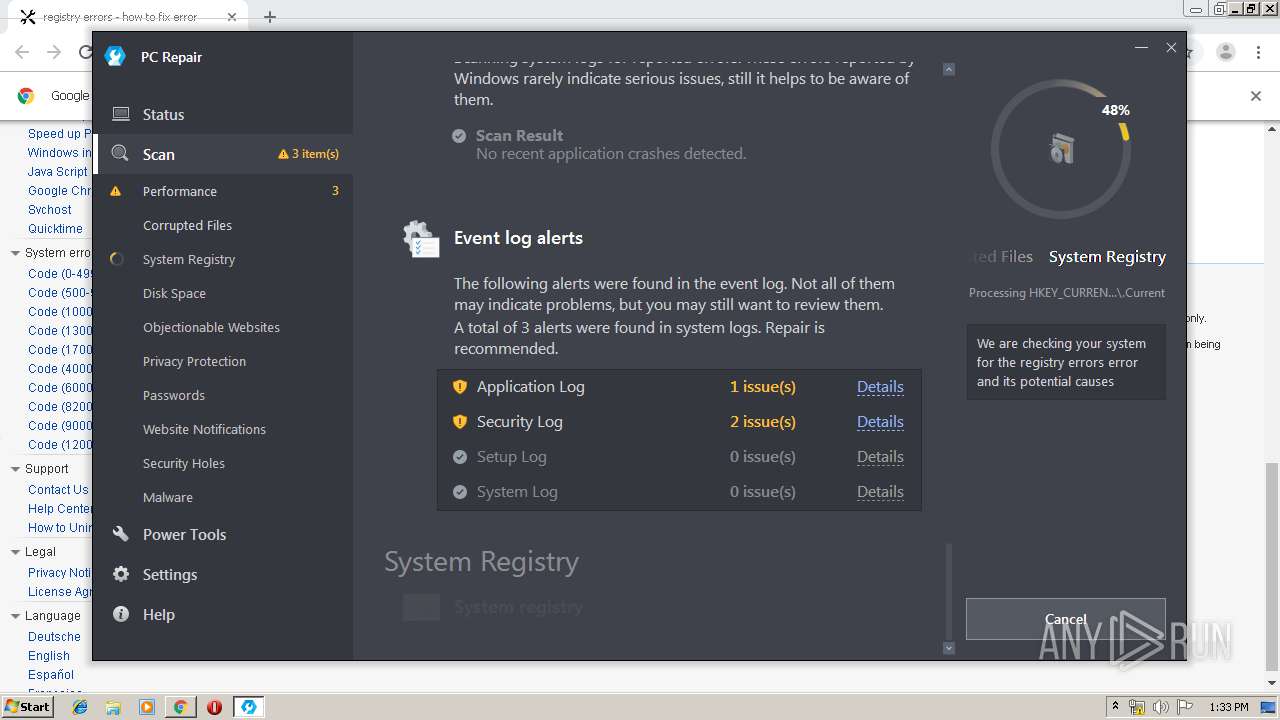The width and height of the screenshot is (1280, 720).
Task: View Application Log details
Action: tap(880, 387)
